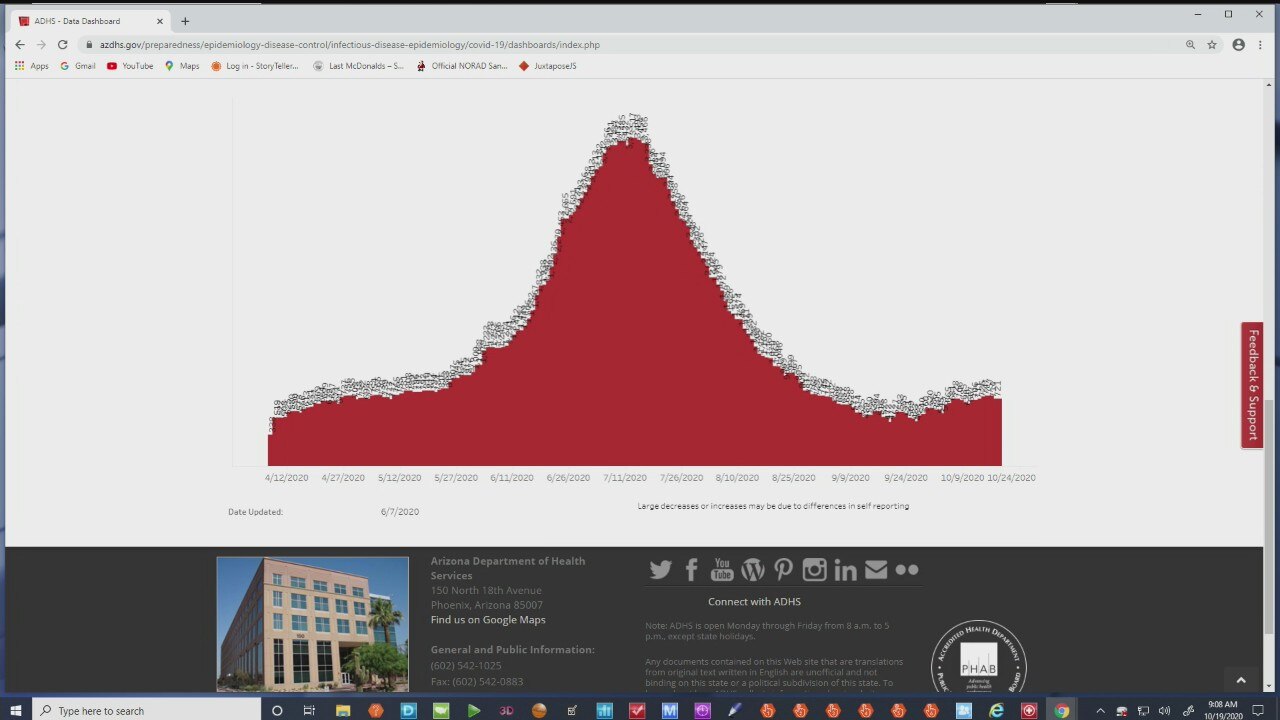Open the LinkedIn icon in footer

tap(845, 570)
